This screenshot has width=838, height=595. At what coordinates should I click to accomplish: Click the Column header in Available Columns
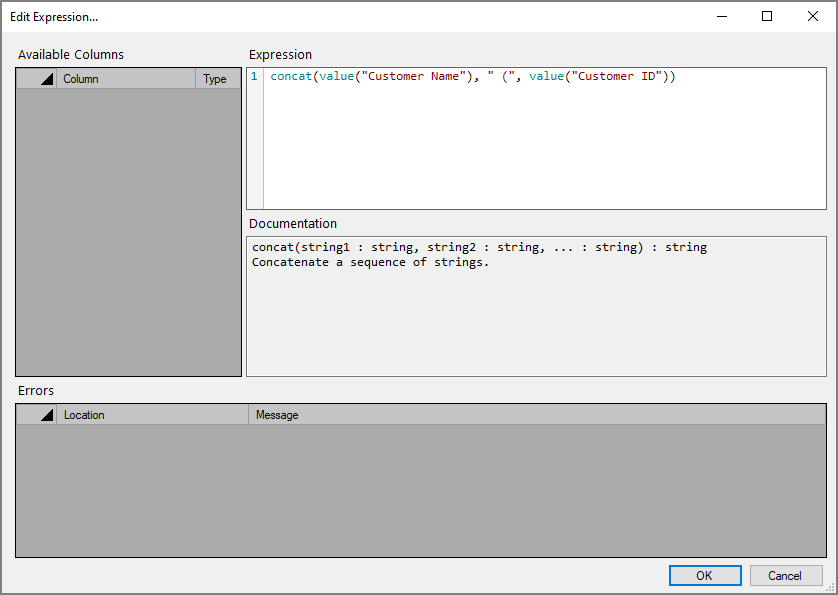click(x=81, y=78)
